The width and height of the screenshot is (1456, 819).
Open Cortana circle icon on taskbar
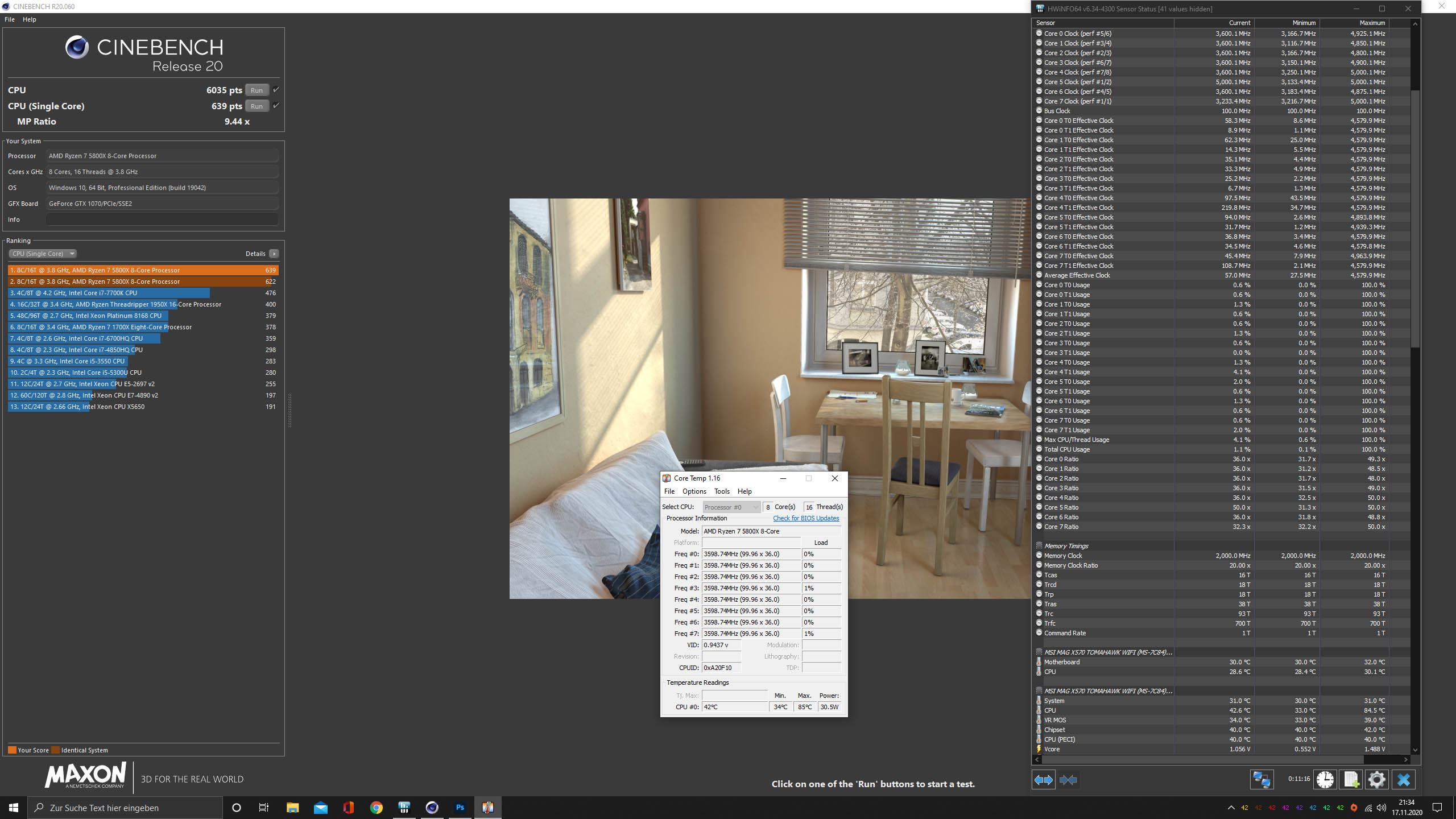(237, 808)
